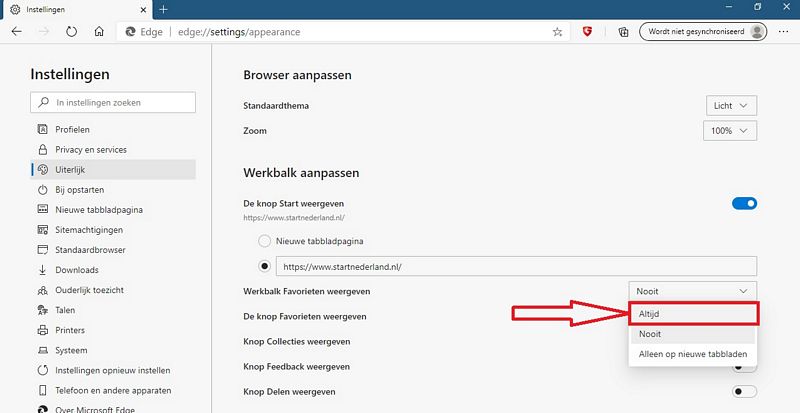Go to the home page icon
This screenshot has width=800, height=413.
coord(99,32)
